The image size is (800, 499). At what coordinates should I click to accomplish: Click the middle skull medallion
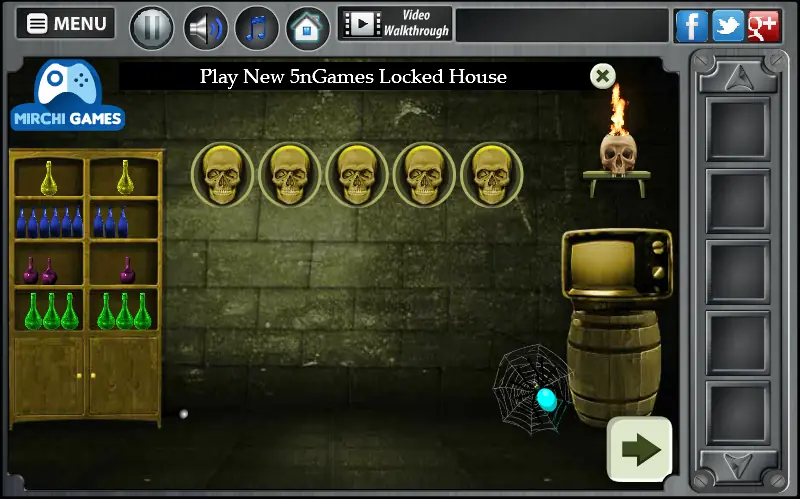click(357, 174)
